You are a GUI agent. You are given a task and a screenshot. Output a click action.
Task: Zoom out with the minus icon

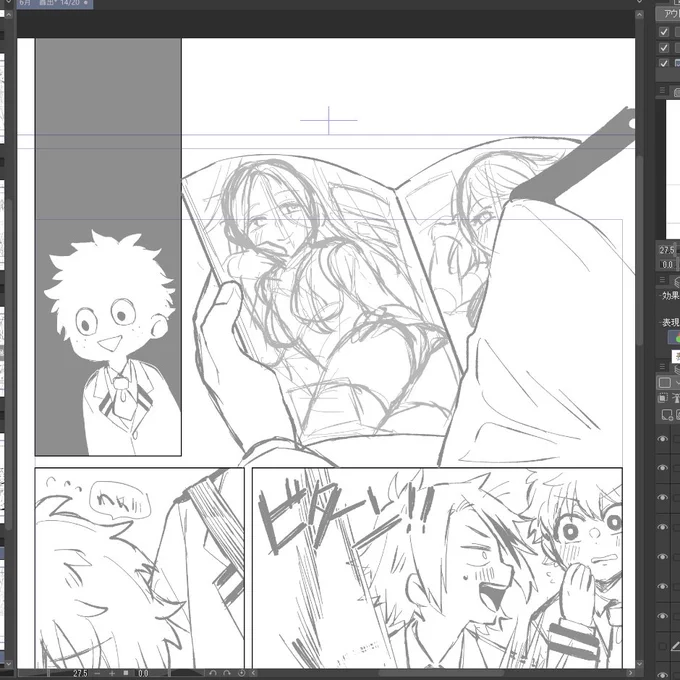pyautogui.click(x=97, y=673)
